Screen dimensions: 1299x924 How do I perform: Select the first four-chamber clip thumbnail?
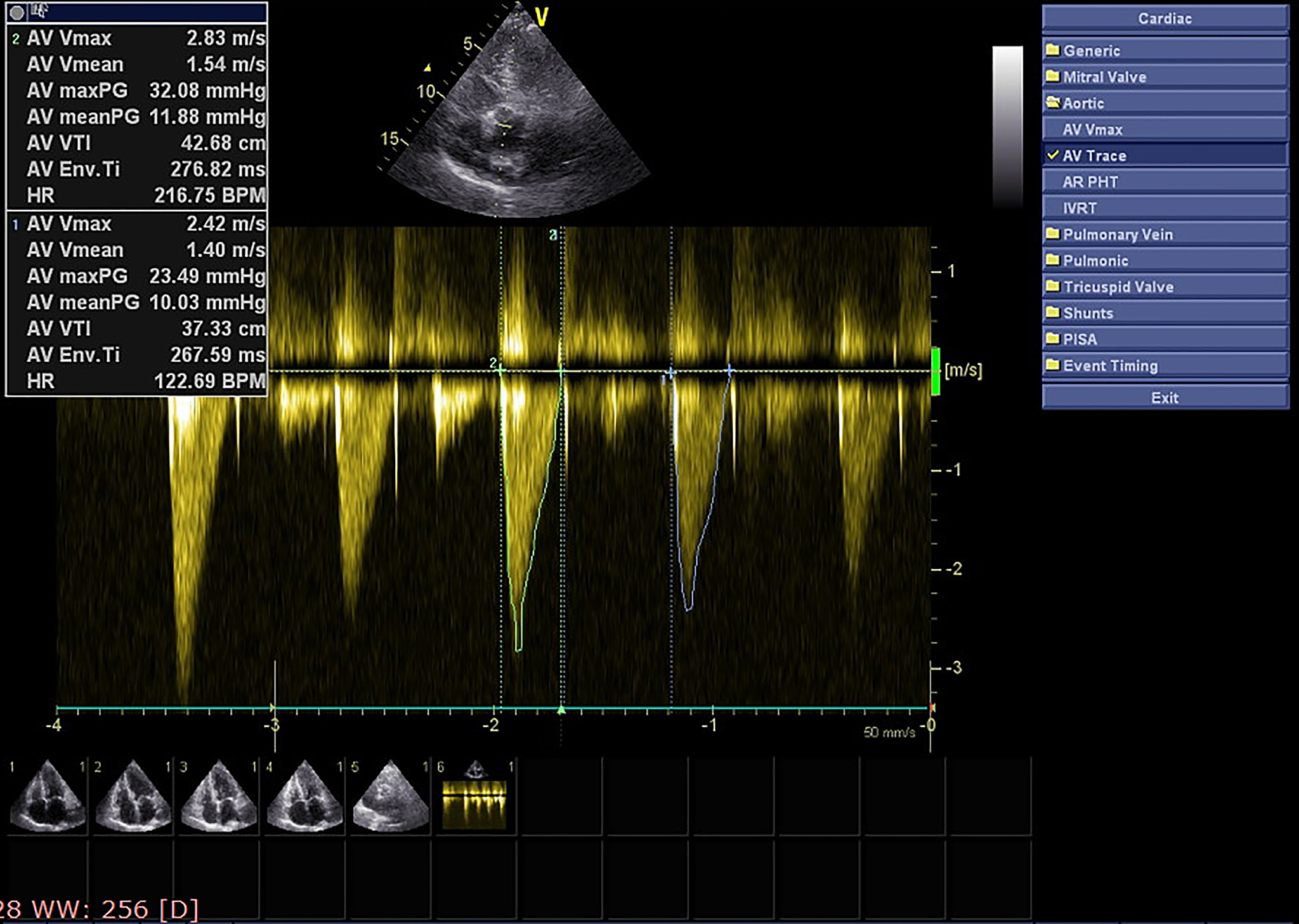[48, 798]
